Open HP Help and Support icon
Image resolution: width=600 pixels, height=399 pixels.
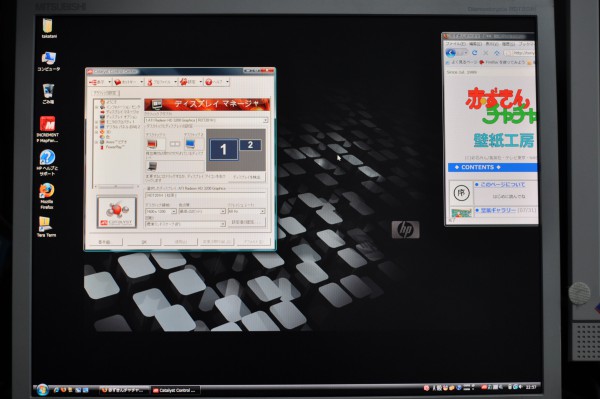click(47, 162)
